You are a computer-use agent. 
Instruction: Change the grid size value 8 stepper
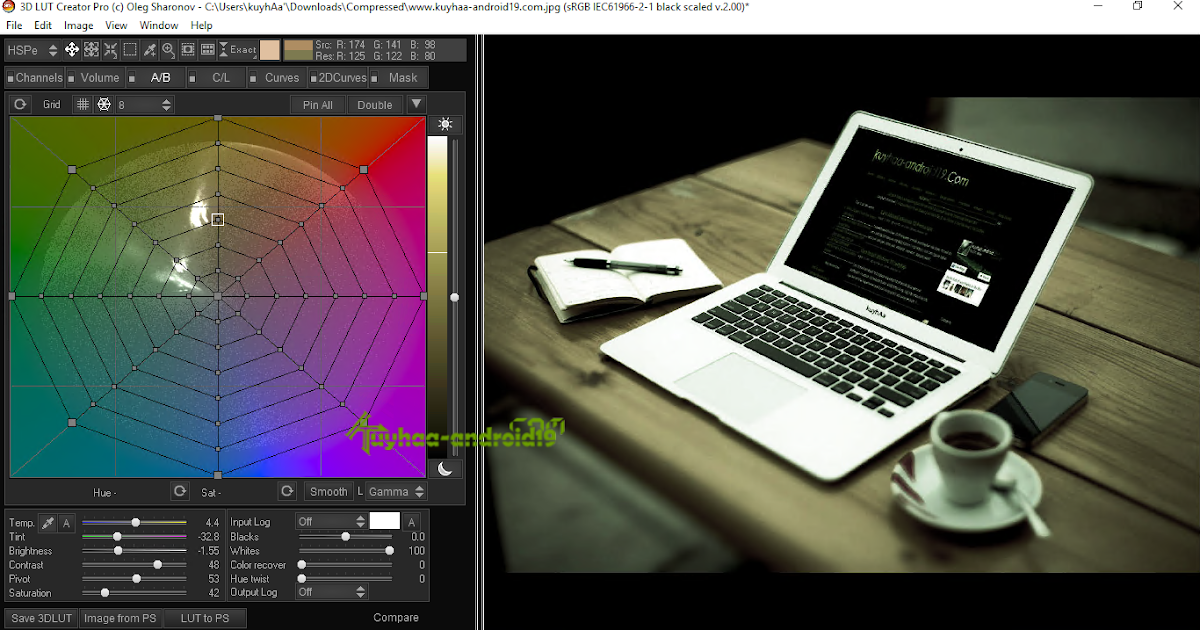tap(167, 104)
